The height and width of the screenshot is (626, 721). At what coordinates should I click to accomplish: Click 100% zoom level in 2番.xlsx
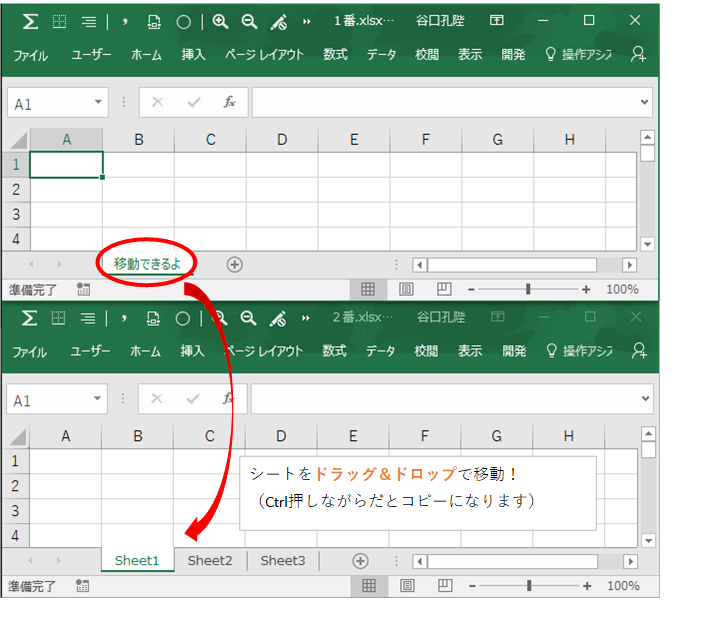click(623, 586)
